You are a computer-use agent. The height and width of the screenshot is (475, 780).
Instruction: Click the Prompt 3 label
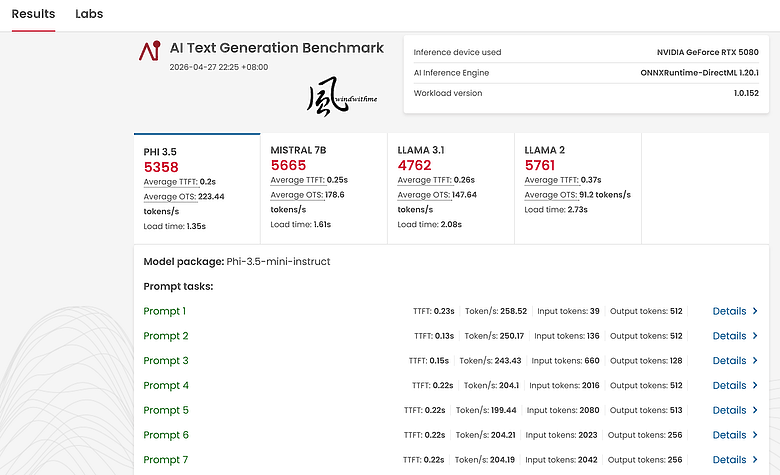tap(166, 361)
